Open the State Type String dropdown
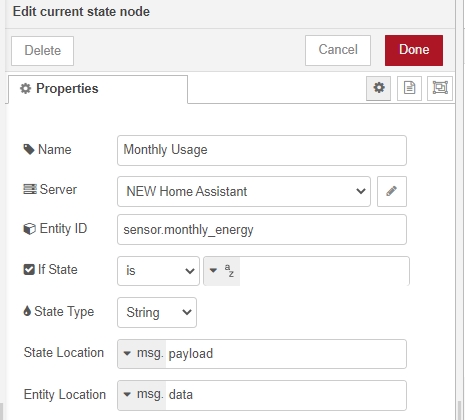Viewport: 465px width, 420px height. (157, 312)
